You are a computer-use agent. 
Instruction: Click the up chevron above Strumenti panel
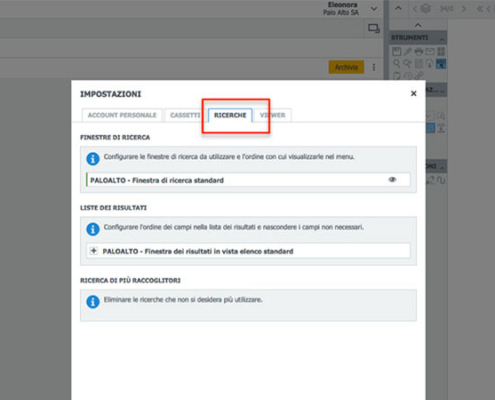[x=418, y=25]
